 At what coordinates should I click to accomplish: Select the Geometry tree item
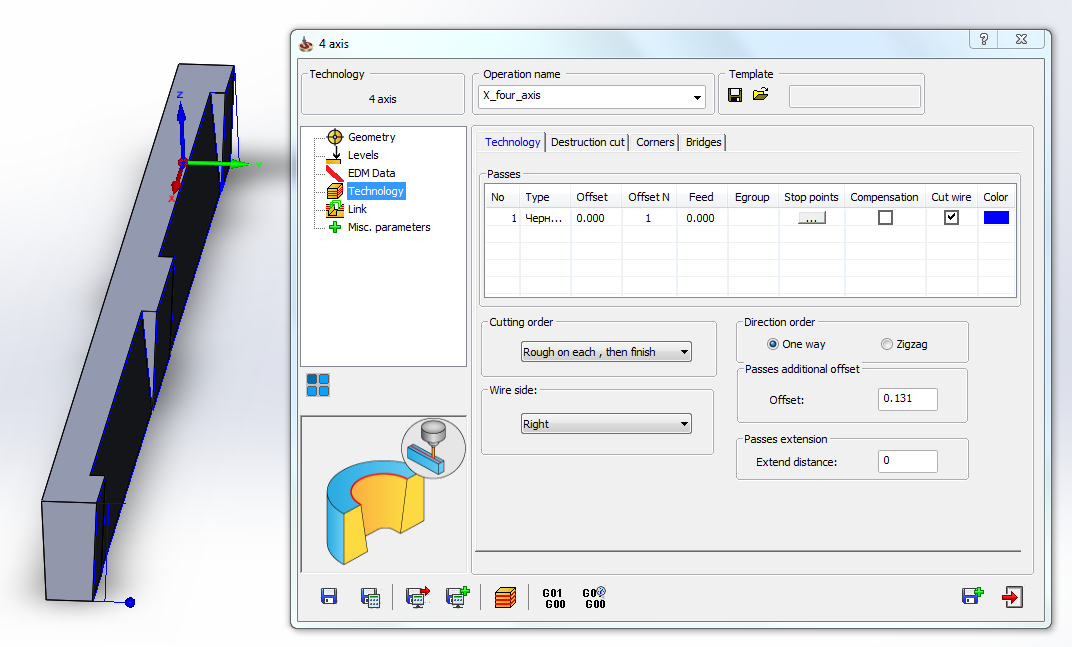(371, 137)
